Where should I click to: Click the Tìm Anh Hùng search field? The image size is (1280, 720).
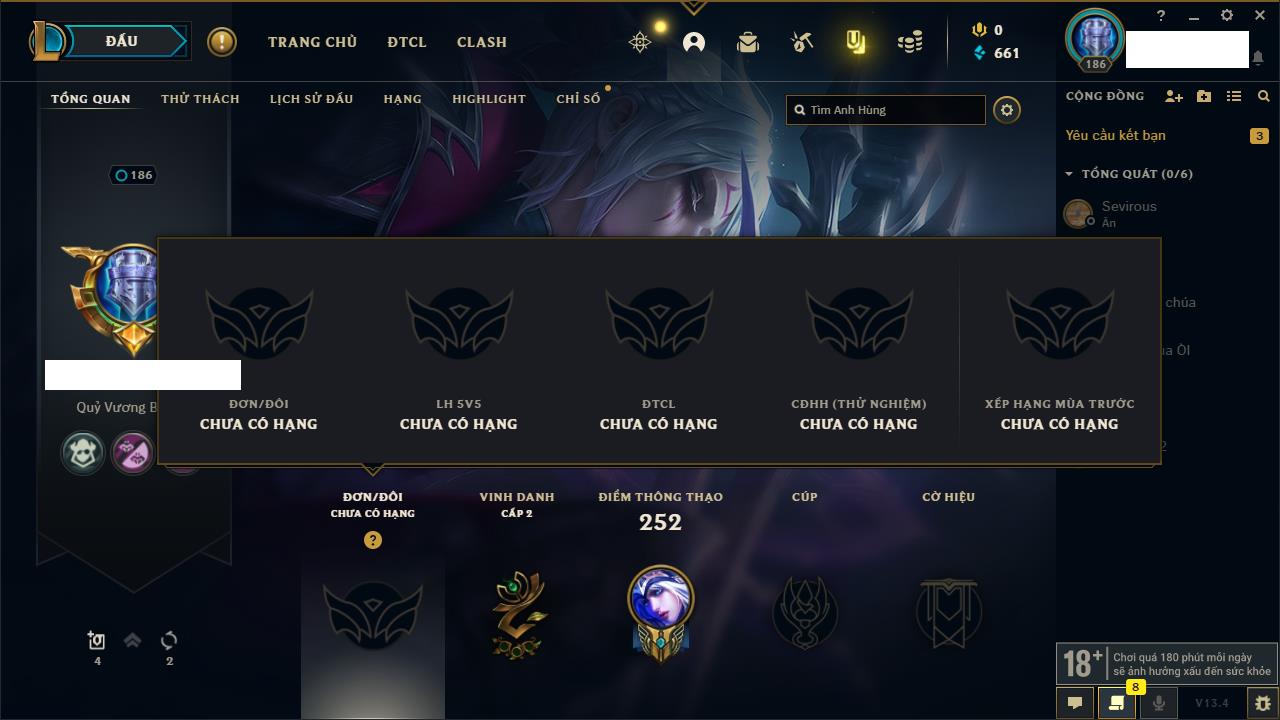pyautogui.click(x=886, y=110)
